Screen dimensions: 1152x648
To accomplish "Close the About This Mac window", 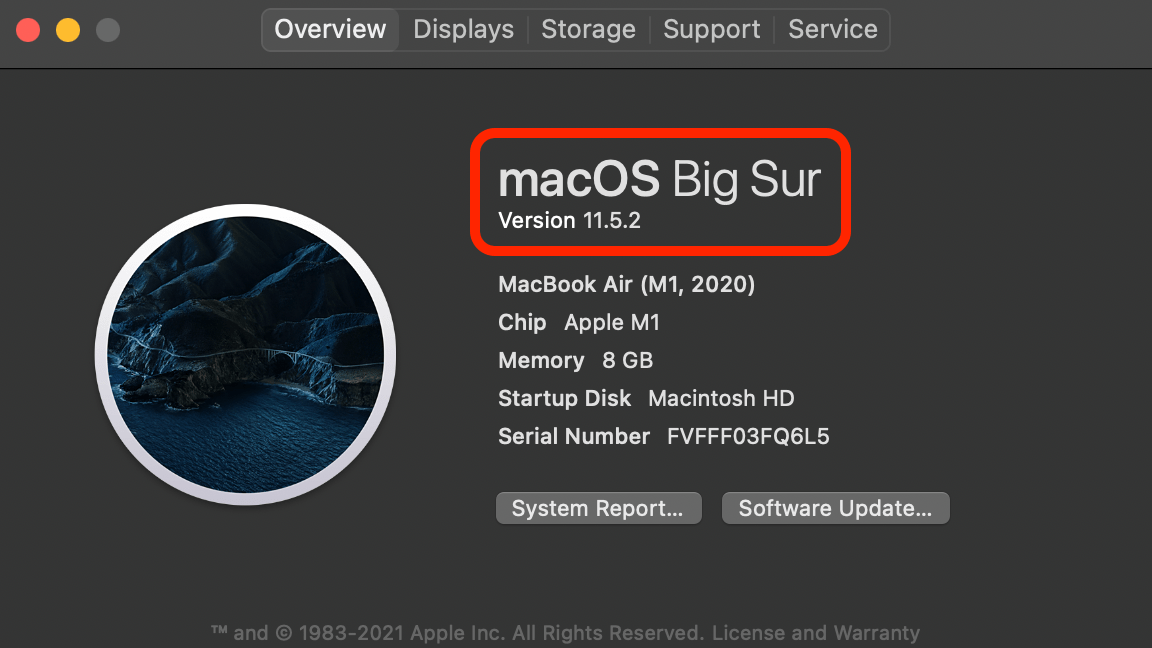I will point(28,29).
